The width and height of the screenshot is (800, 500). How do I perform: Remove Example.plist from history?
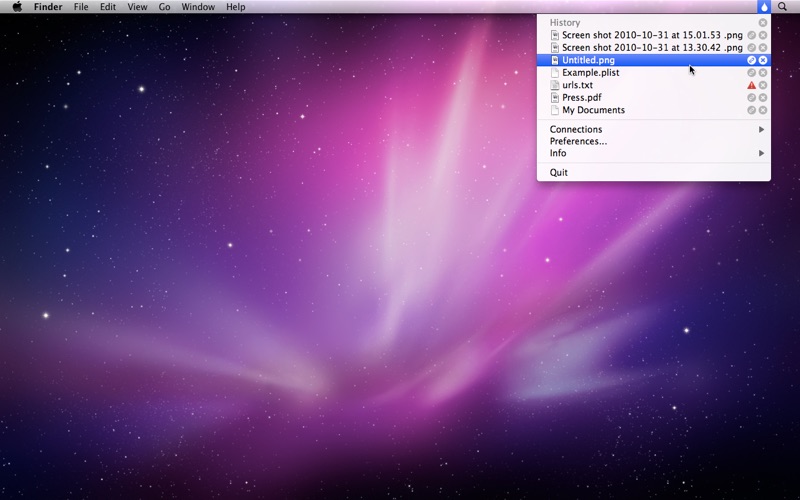763,73
